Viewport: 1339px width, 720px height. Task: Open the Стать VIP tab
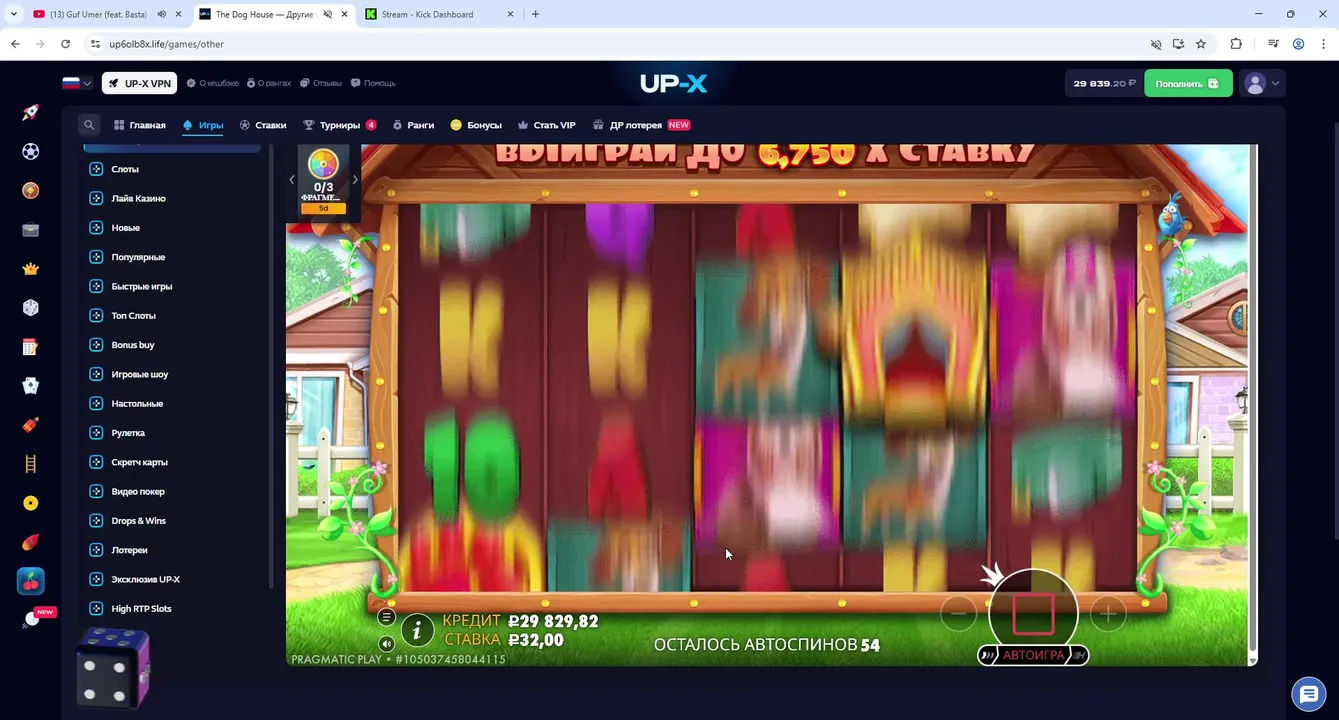[546, 125]
